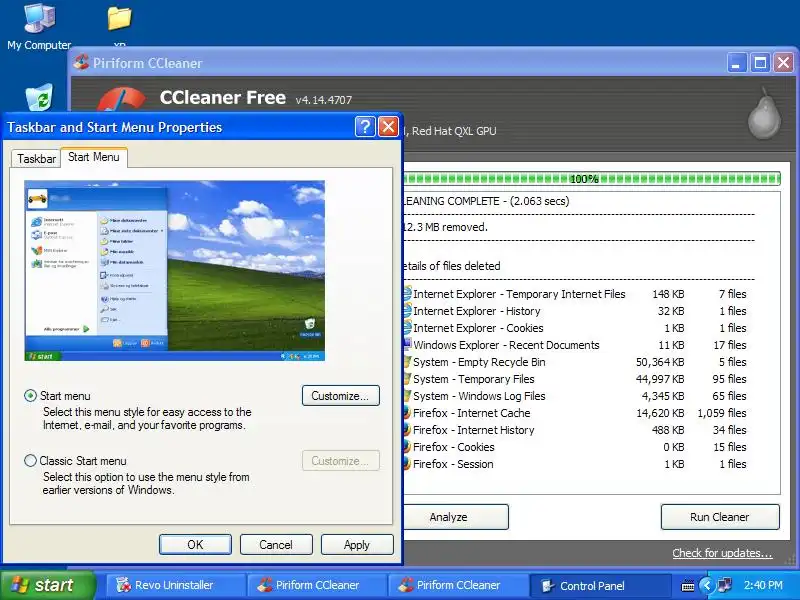Click Run Cleaner in CCleaner
Image resolution: width=800 pixels, height=600 pixels.
point(720,517)
